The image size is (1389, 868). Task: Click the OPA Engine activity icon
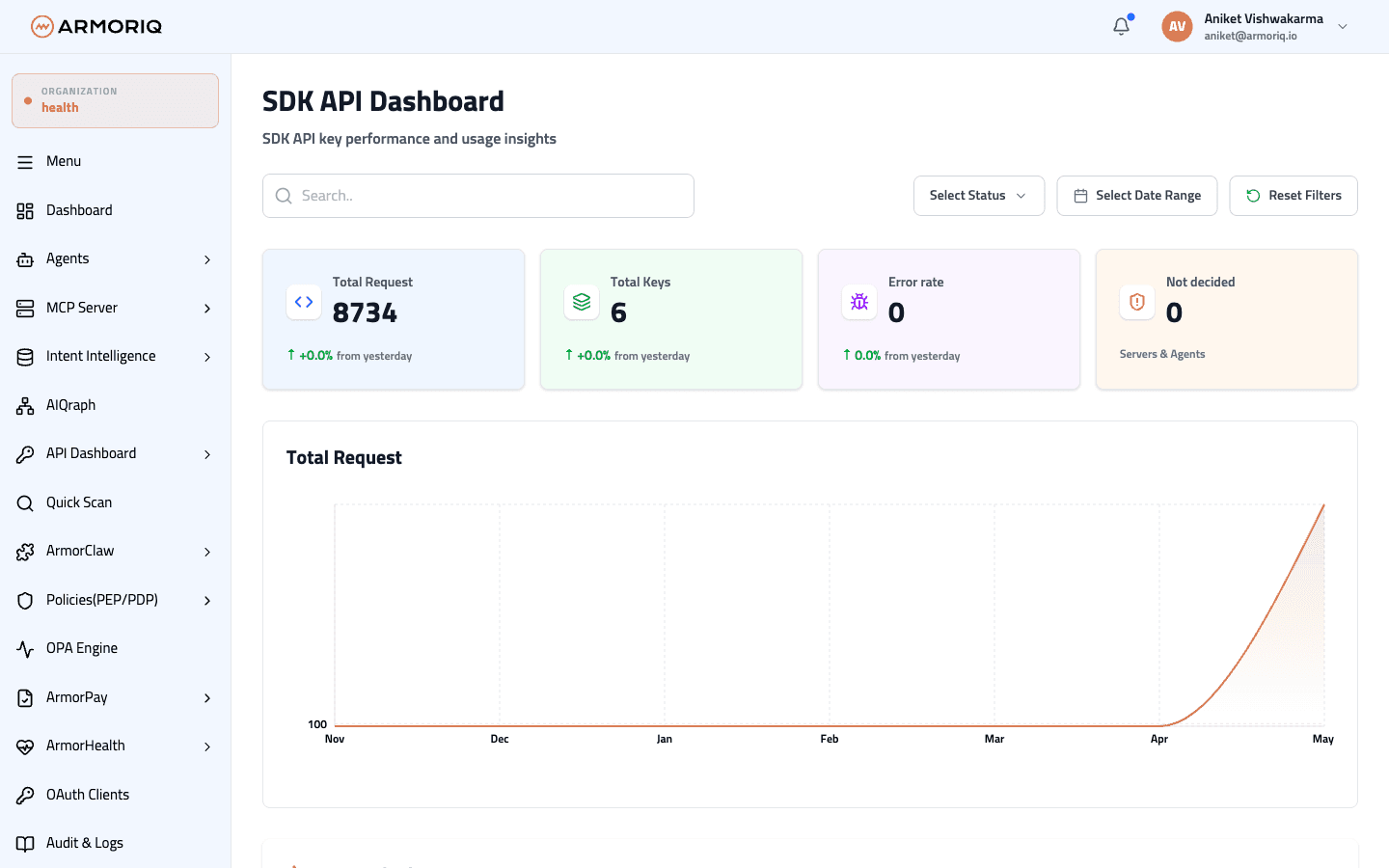pos(25,649)
